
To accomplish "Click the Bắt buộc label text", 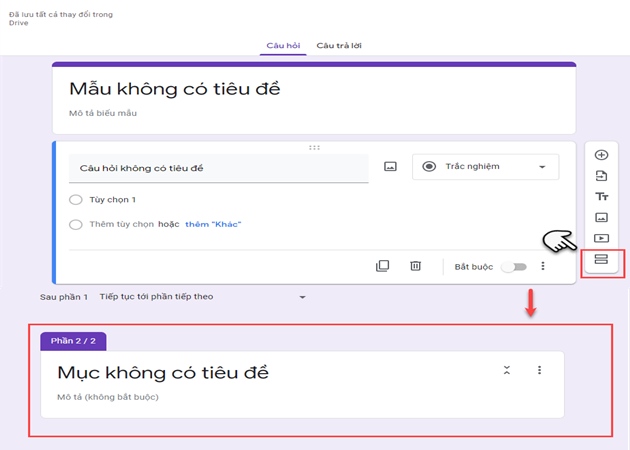I will [x=474, y=267].
